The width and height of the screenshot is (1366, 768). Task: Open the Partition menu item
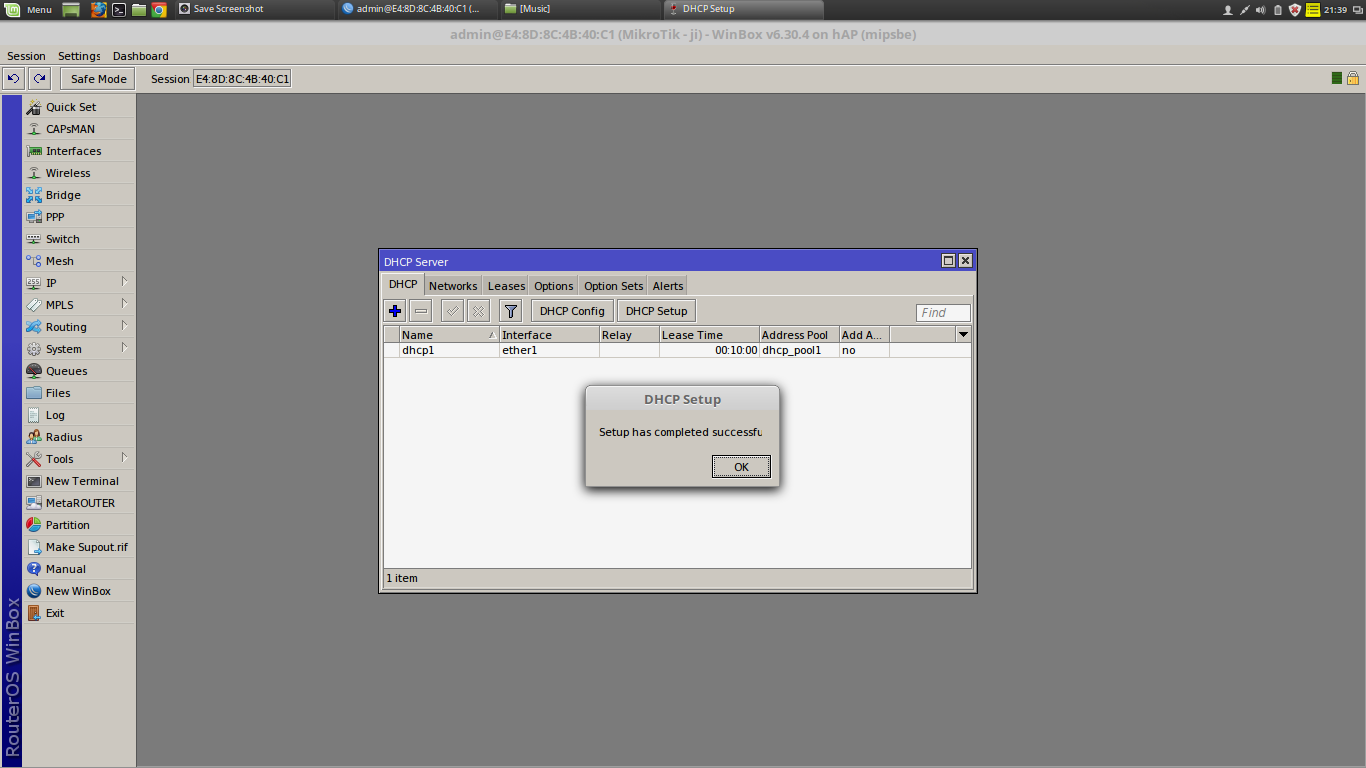[x=79, y=525]
